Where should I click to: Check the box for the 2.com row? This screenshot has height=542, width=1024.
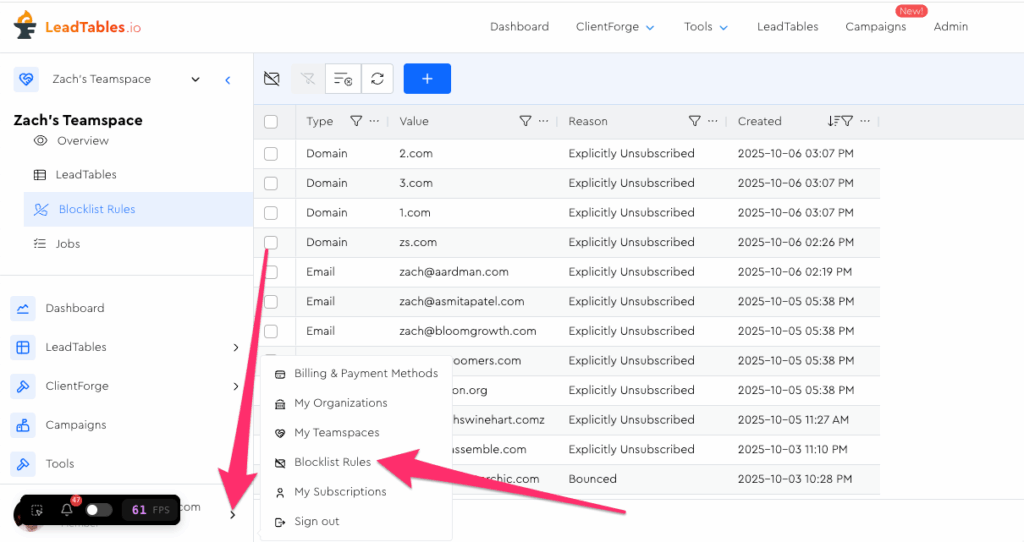pos(271,154)
